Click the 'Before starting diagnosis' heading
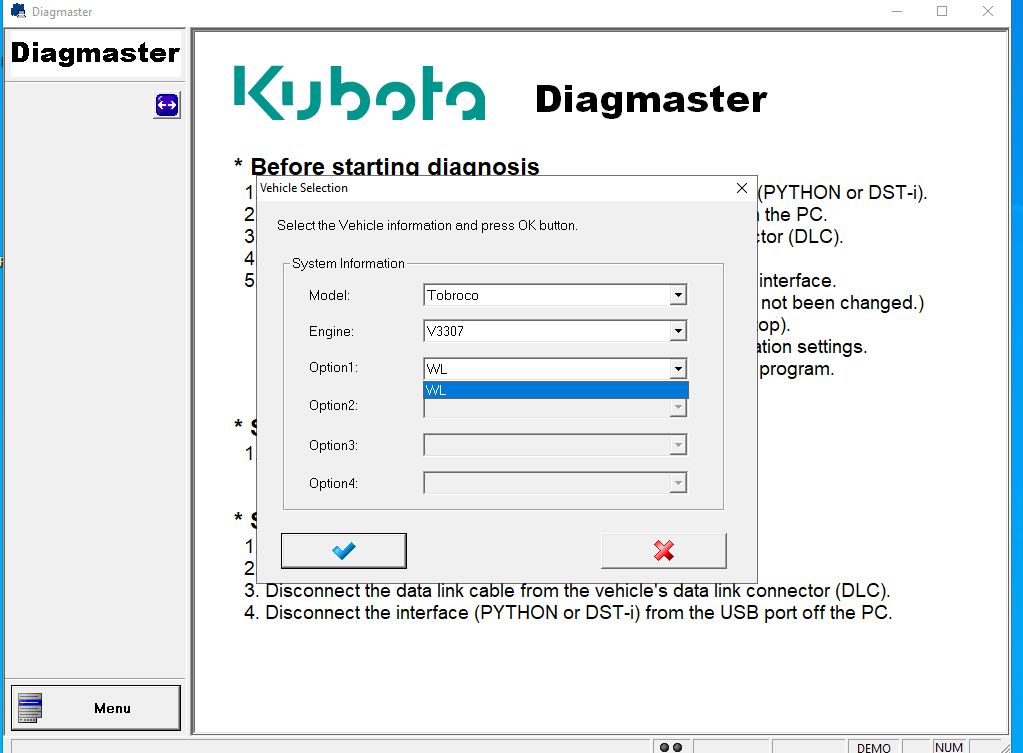 395,166
